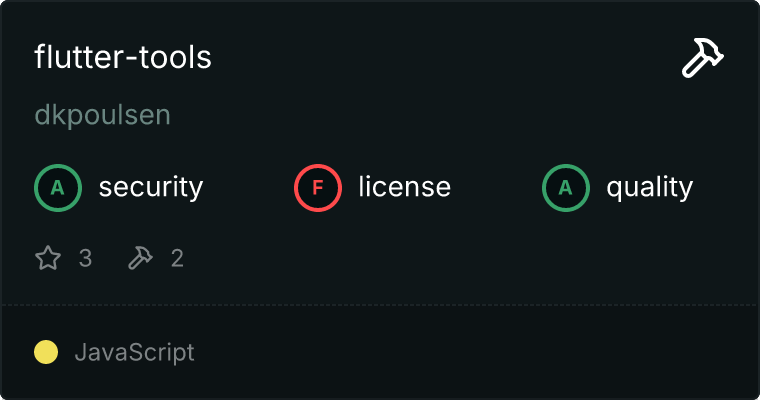Open author dkpoulsen's profile
This screenshot has width=760, height=400.
[102, 115]
